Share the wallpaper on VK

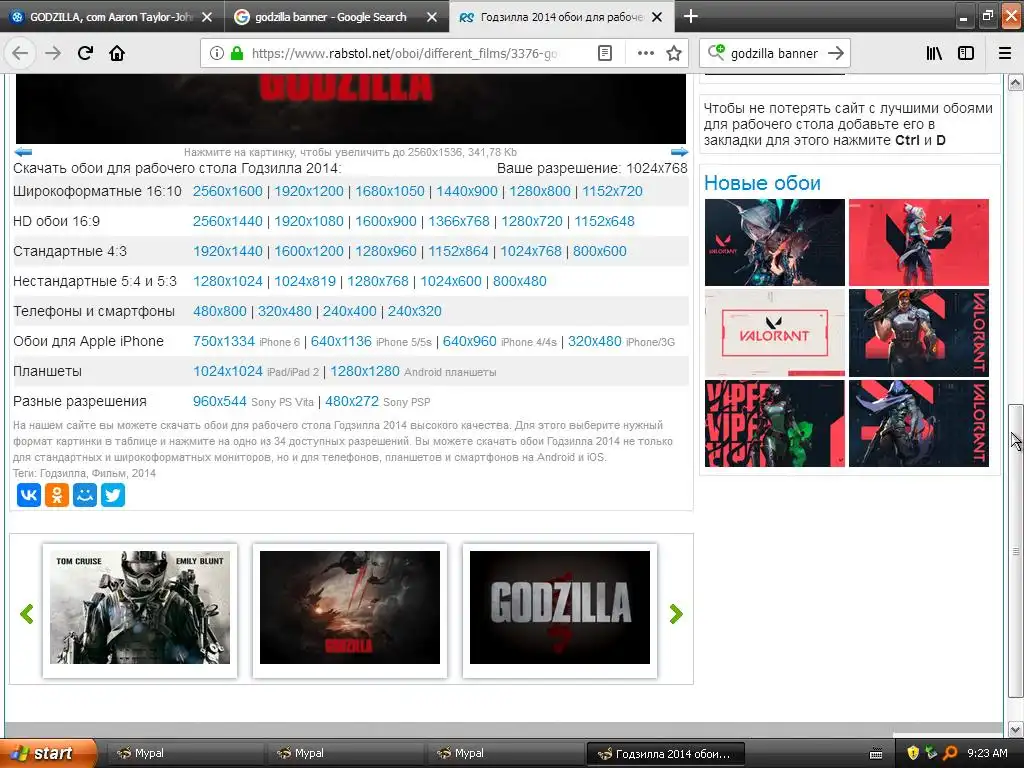[29, 495]
